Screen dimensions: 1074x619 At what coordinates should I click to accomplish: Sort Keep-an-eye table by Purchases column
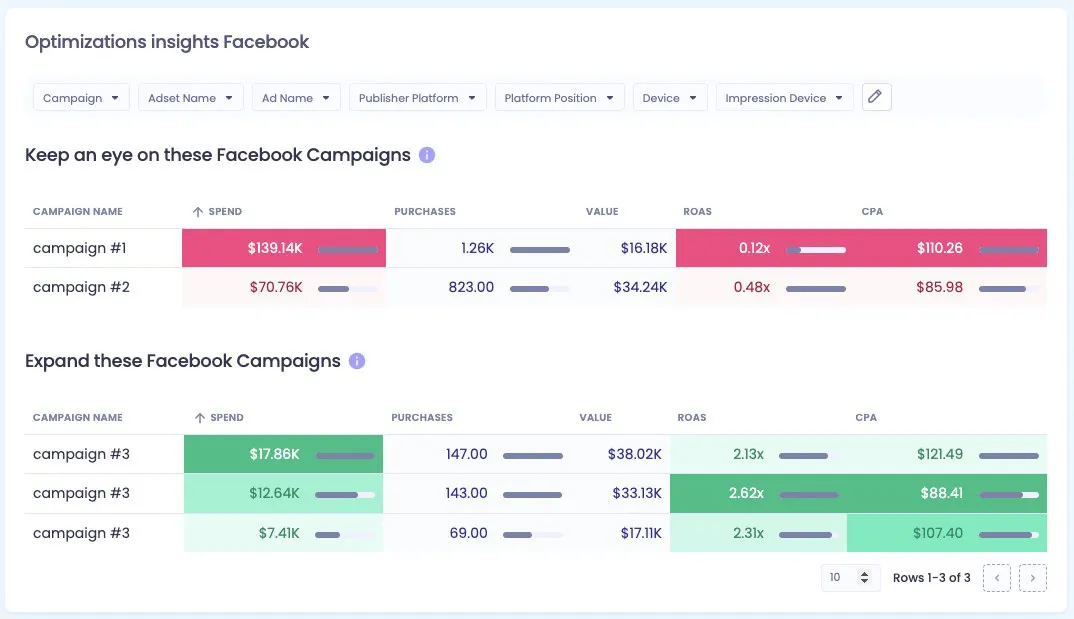click(425, 212)
